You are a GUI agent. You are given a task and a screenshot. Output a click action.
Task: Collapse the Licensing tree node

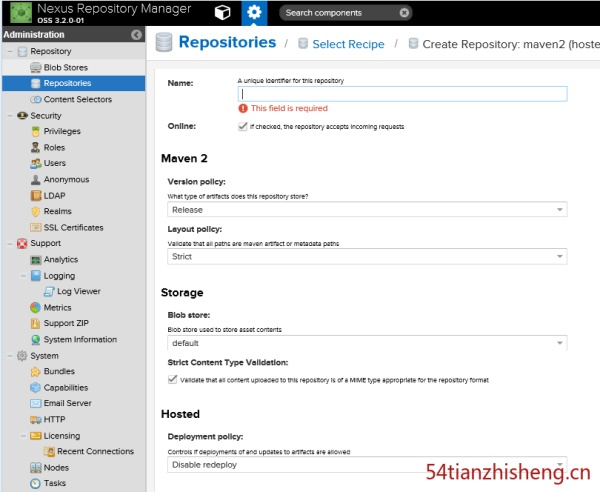click(23, 436)
